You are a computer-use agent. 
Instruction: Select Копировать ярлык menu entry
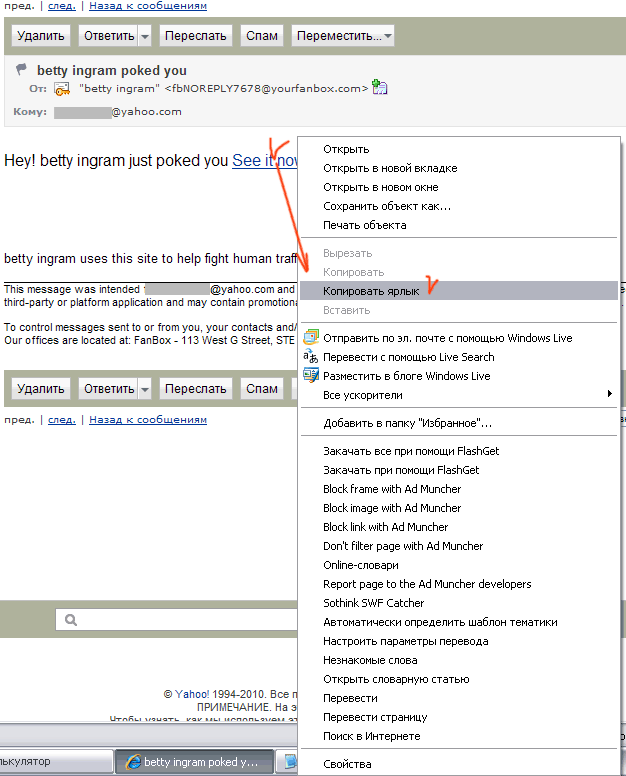[x=459, y=291]
